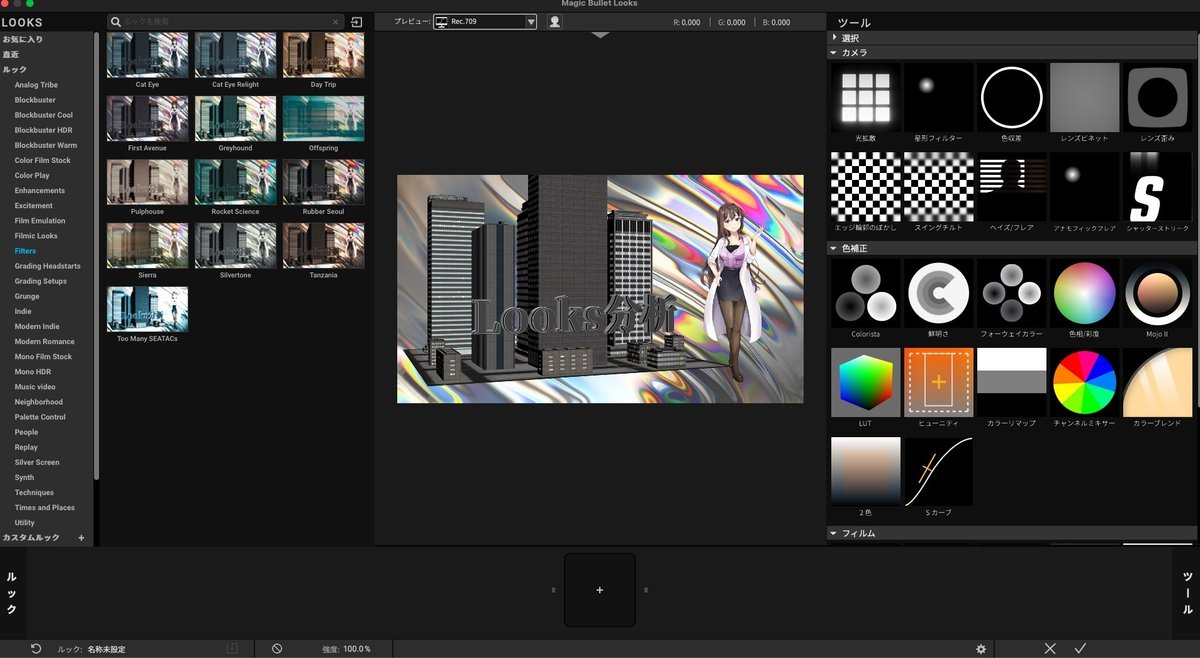The height and width of the screenshot is (658, 1200).
Task: Add the 2色 two-tone tool
Action: [866, 471]
